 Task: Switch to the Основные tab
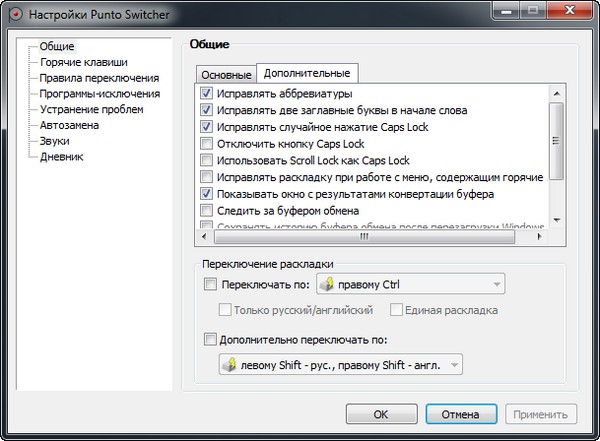point(225,75)
